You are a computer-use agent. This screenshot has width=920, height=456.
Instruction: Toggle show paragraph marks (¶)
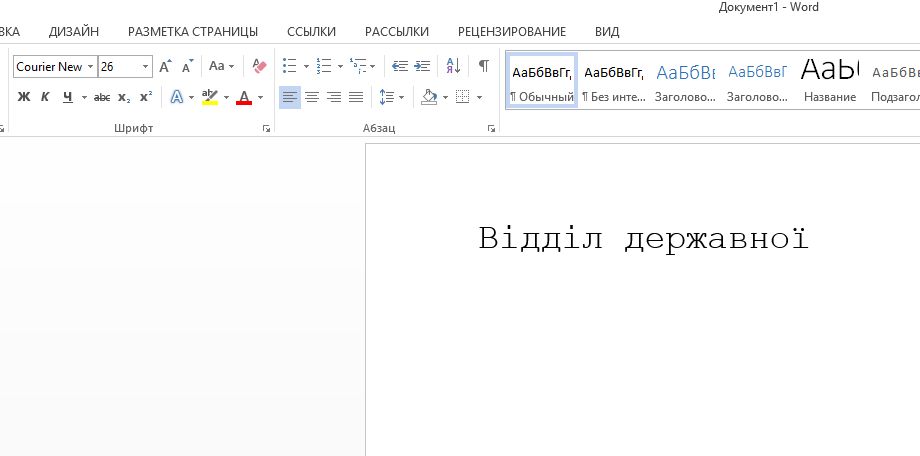pos(484,66)
